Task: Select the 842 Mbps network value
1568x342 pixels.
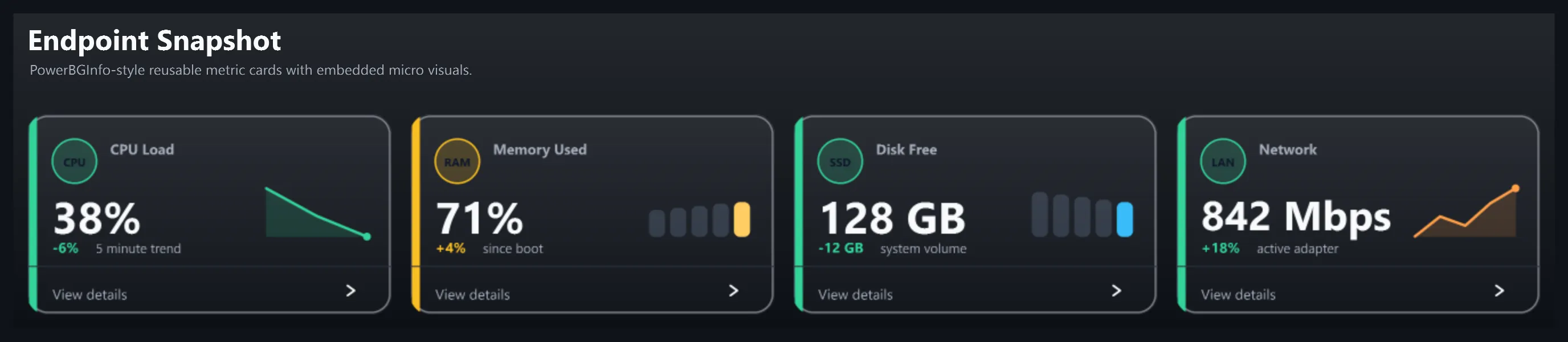Action: pyautogui.click(x=1296, y=218)
